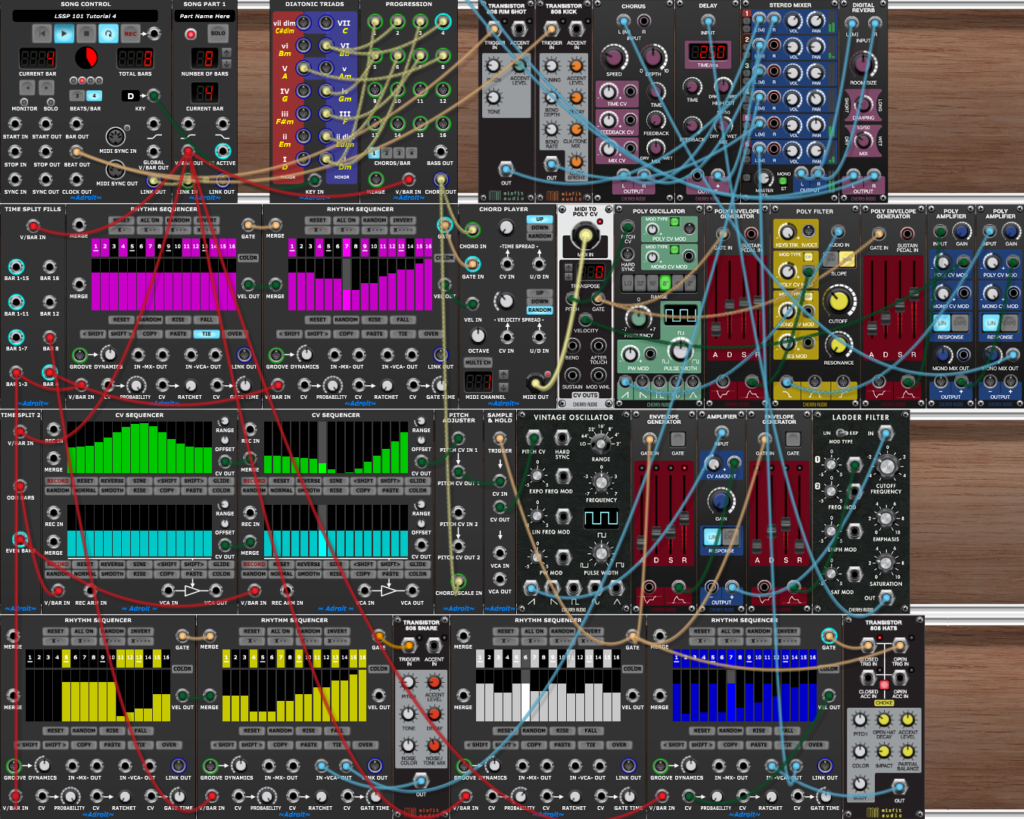Arm the REC button in Song Control
Image resolution: width=1024 pixels, height=819 pixels.
[x=131, y=33]
